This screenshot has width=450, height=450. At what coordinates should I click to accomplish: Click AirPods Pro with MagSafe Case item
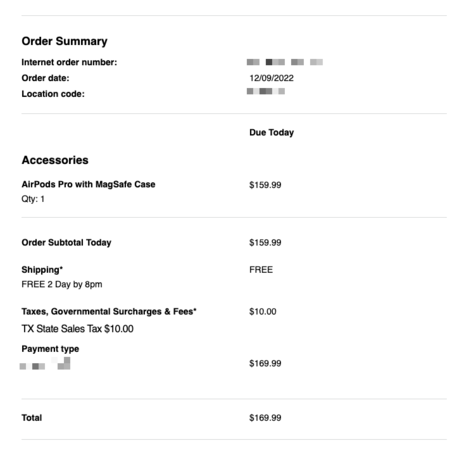[88, 184]
